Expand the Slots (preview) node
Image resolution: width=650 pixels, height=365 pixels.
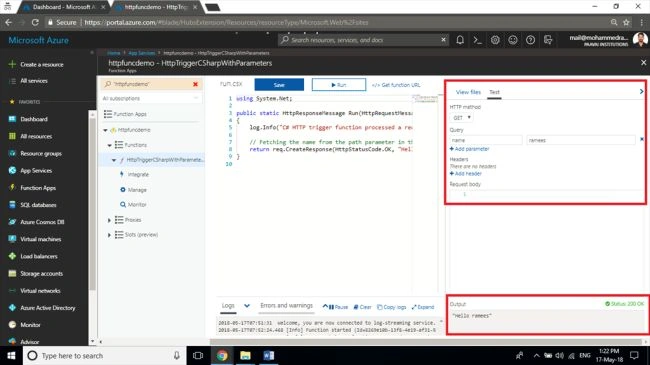point(109,235)
